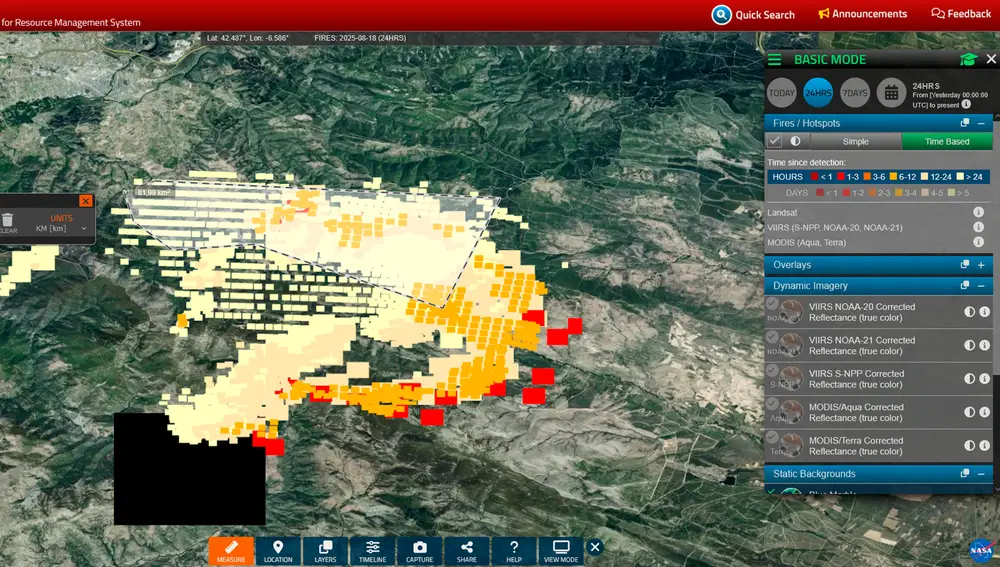Viewport: 1000px width, 567px height.
Task: Expand the Overlays section with plus
Action: click(x=981, y=265)
